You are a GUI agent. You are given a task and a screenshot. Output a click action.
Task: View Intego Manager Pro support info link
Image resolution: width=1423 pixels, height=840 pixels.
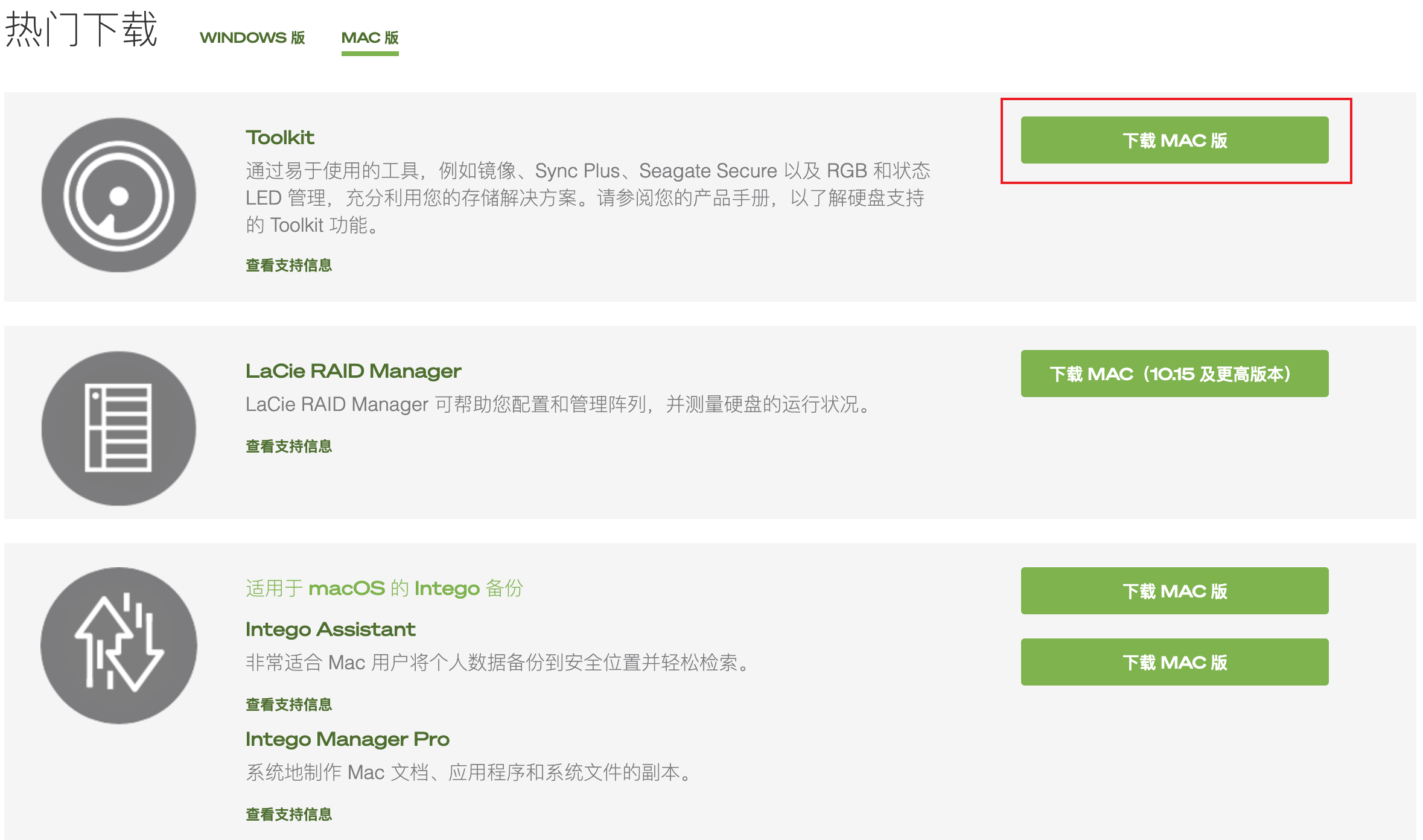288,814
